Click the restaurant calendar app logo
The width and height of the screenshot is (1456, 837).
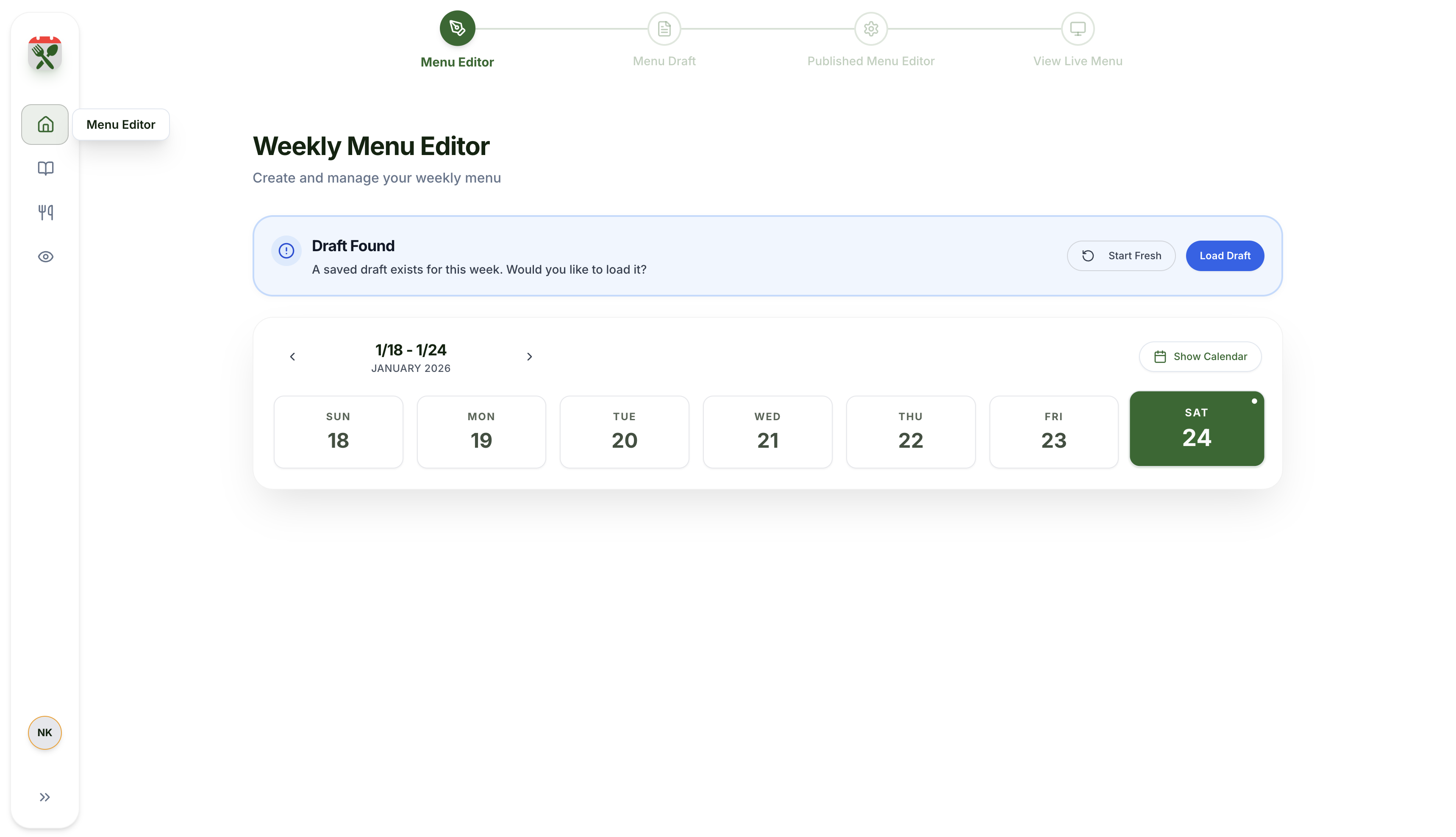tap(44, 53)
